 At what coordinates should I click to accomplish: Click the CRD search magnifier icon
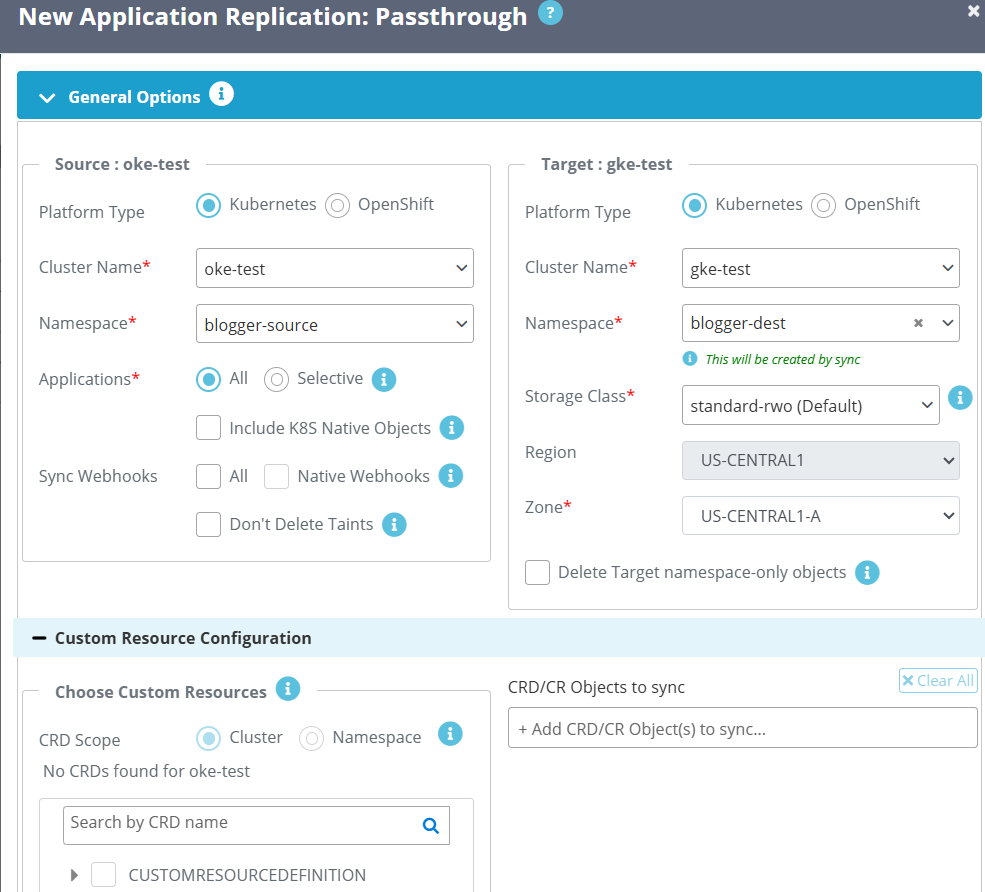click(430, 825)
